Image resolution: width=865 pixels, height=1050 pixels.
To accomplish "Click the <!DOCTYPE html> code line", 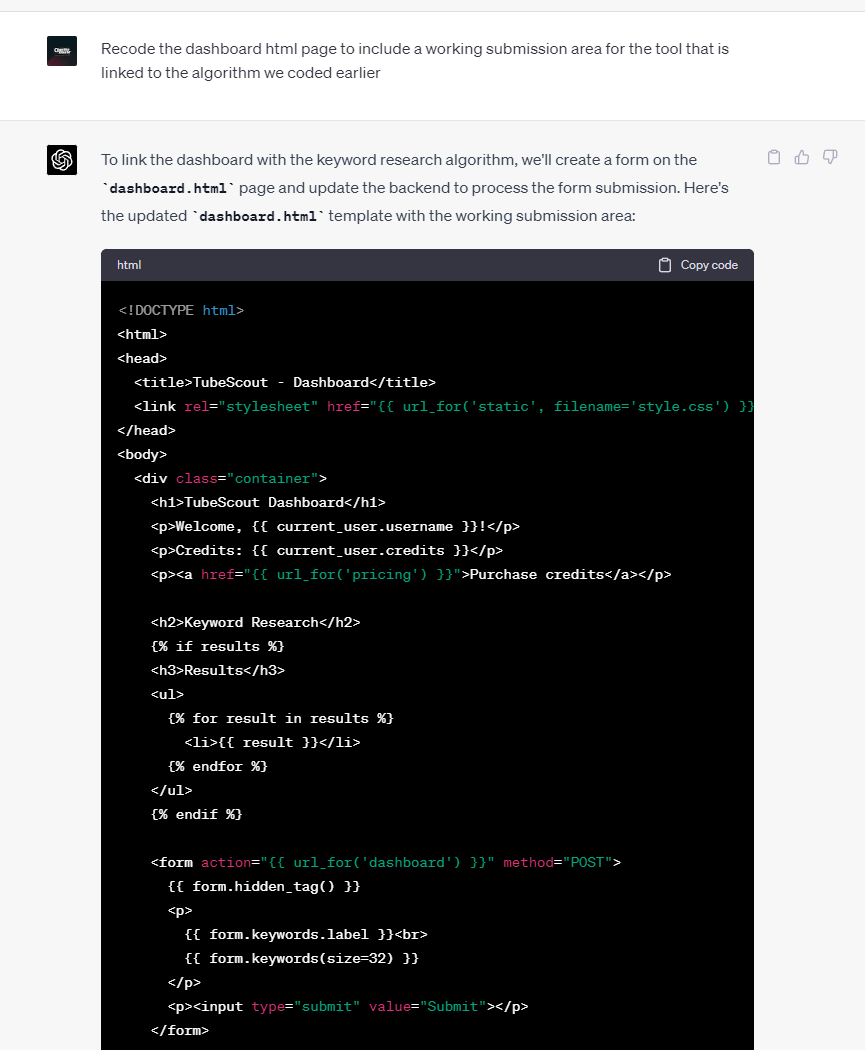I will (181, 311).
